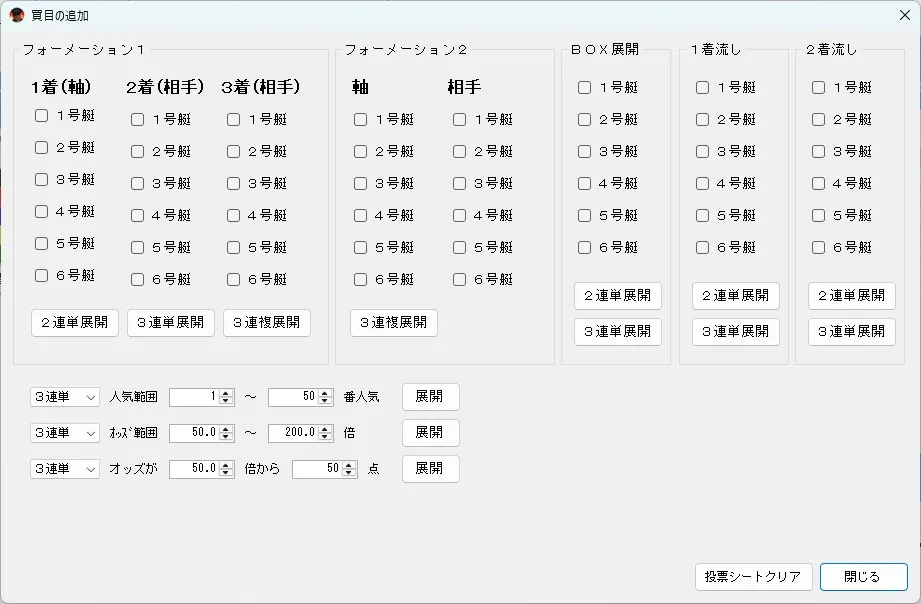The width and height of the screenshot is (921, 604).
Task: Click 2連単展開 button in BOX展開
Action: 618,296
